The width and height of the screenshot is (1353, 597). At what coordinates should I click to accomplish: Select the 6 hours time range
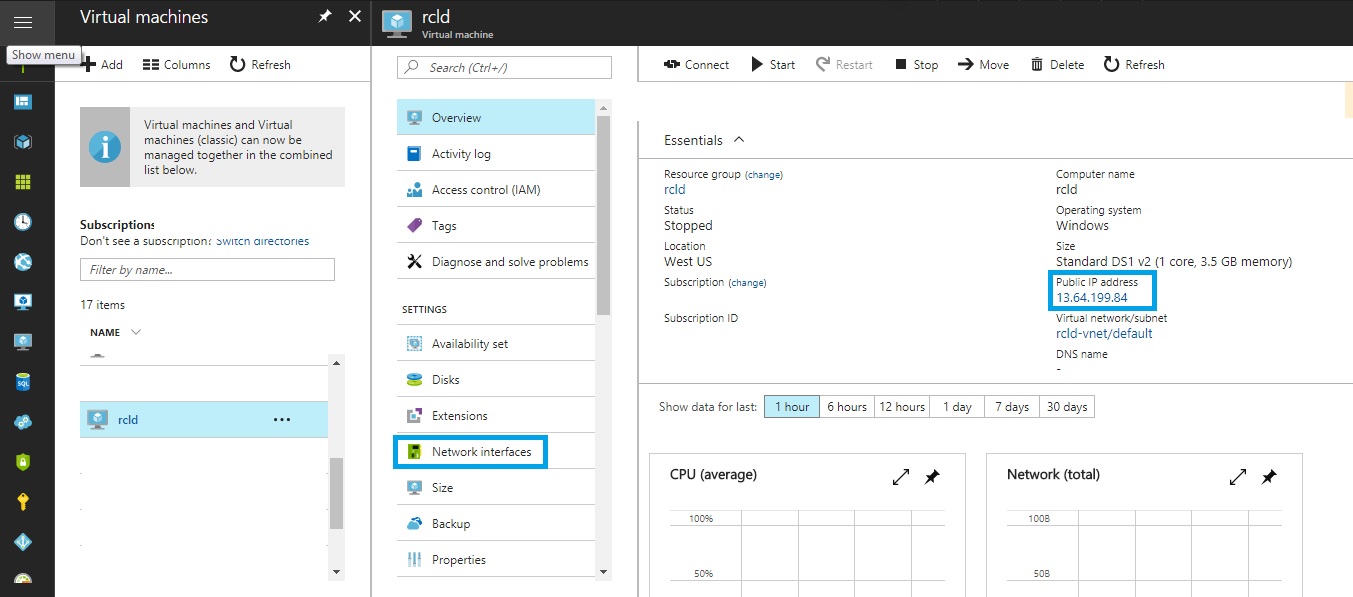tap(846, 407)
